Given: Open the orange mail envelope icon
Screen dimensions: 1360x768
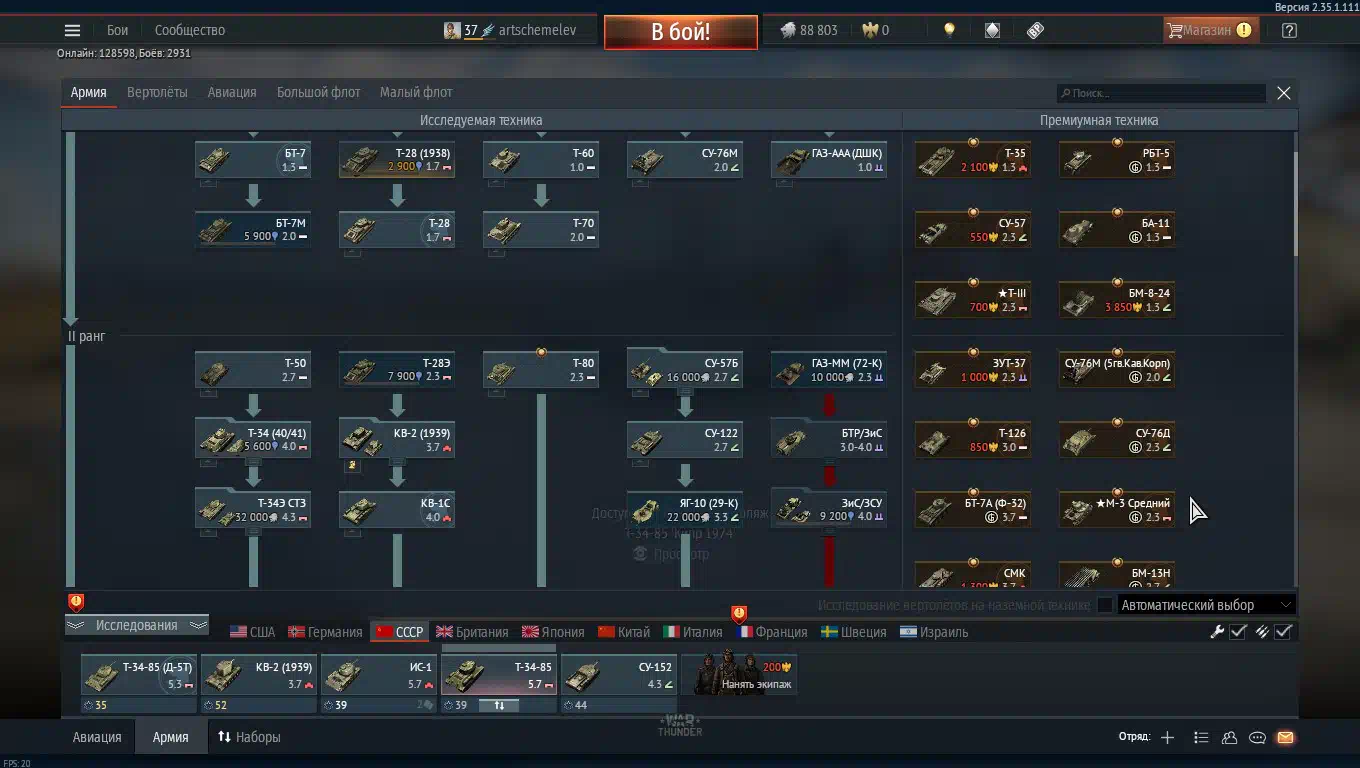Looking at the screenshot, I should point(1285,737).
